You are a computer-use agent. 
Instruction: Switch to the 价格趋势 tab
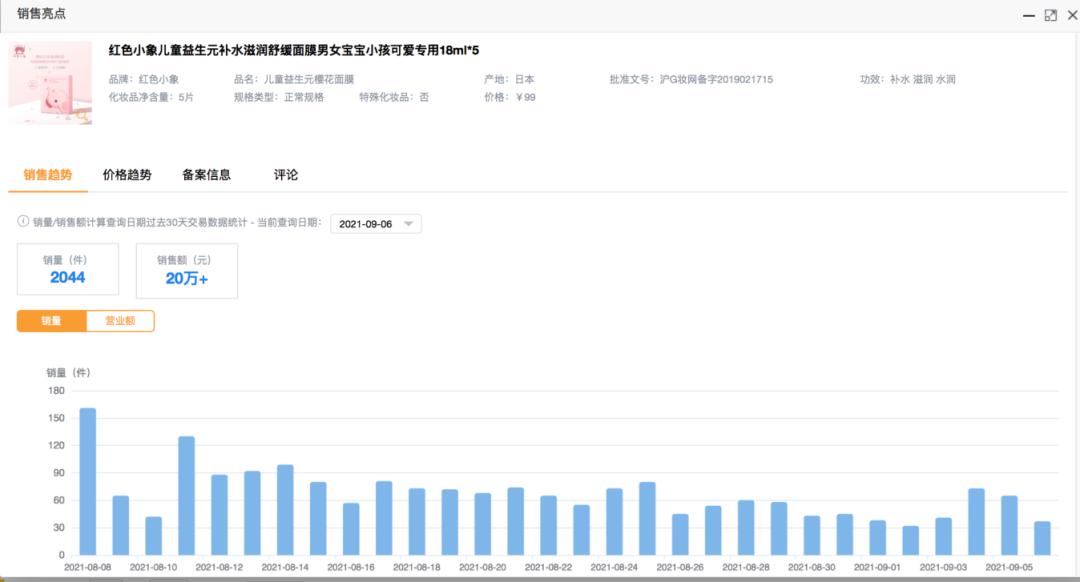click(127, 175)
